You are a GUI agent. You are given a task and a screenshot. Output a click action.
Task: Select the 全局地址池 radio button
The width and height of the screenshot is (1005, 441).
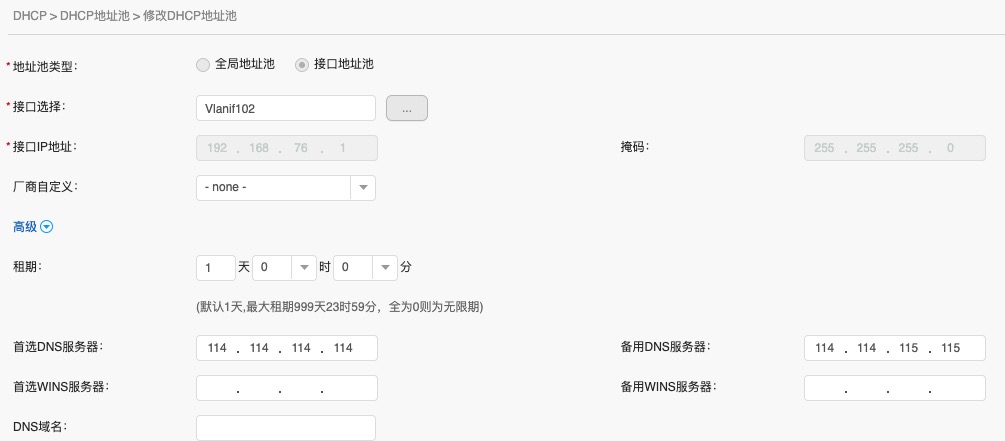tap(203, 64)
